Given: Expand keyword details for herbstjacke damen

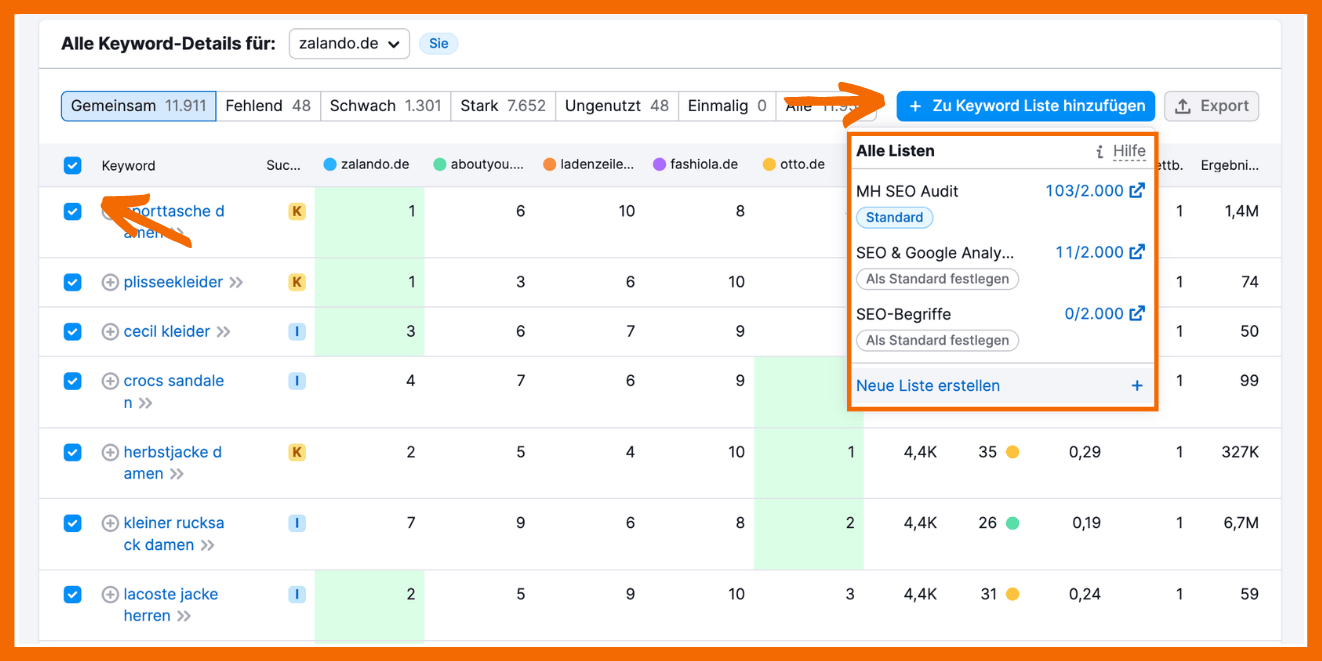Looking at the screenshot, I should tap(177, 475).
